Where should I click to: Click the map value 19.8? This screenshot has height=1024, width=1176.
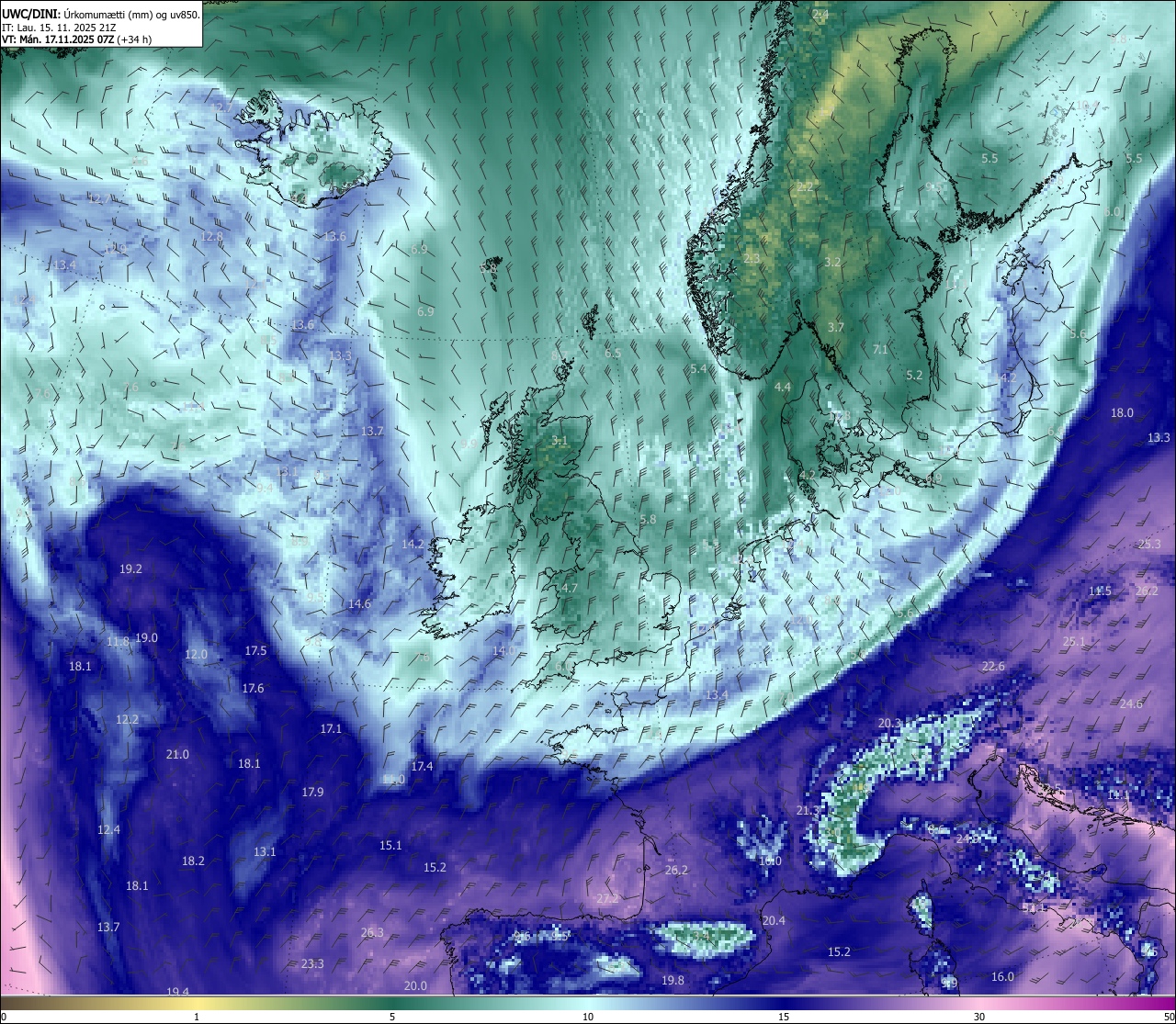(673, 981)
